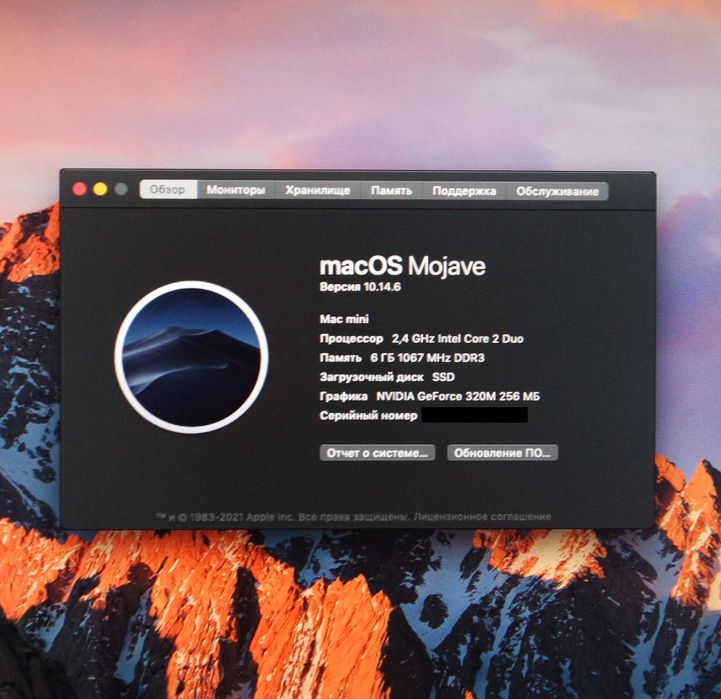Open the Мониторы tab
Image resolution: width=721 pixels, height=699 pixels.
[236, 190]
